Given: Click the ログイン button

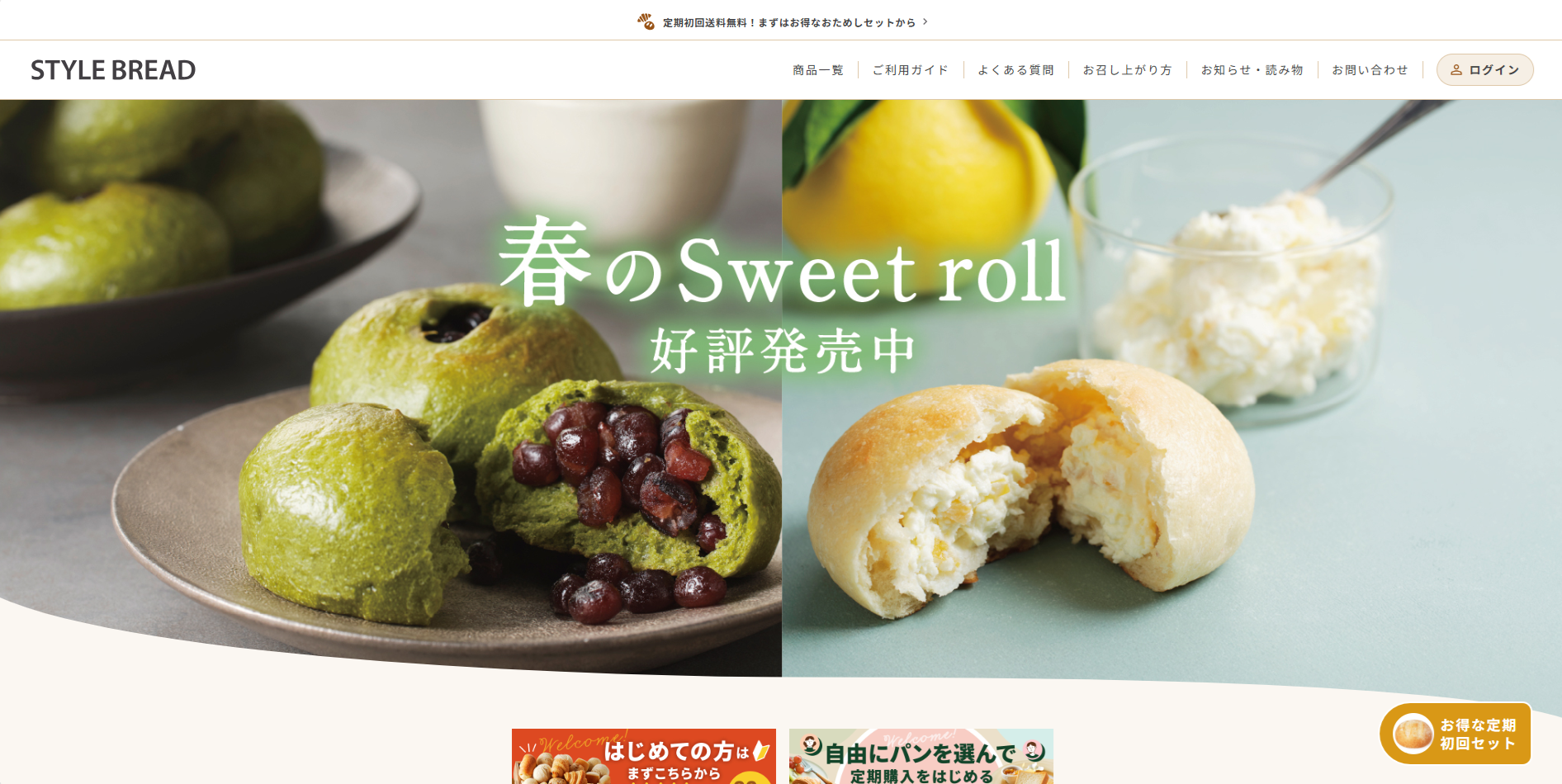Looking at the screenshot, I should pyautogui.click(x=1484, y=70).
